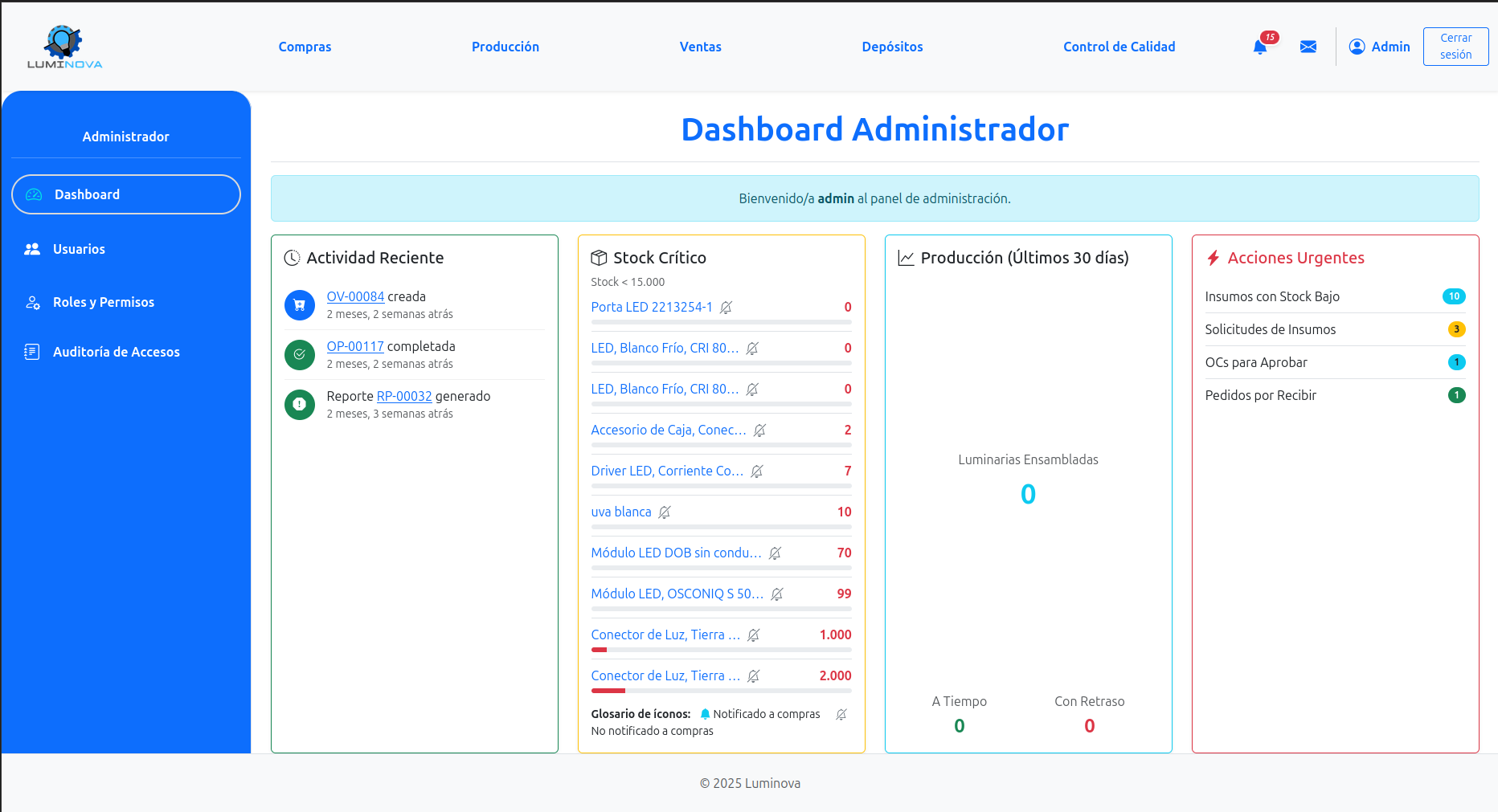Click the green check icon for OP-00117
Screen dimensions: 1498x812
tap(300, 355)
